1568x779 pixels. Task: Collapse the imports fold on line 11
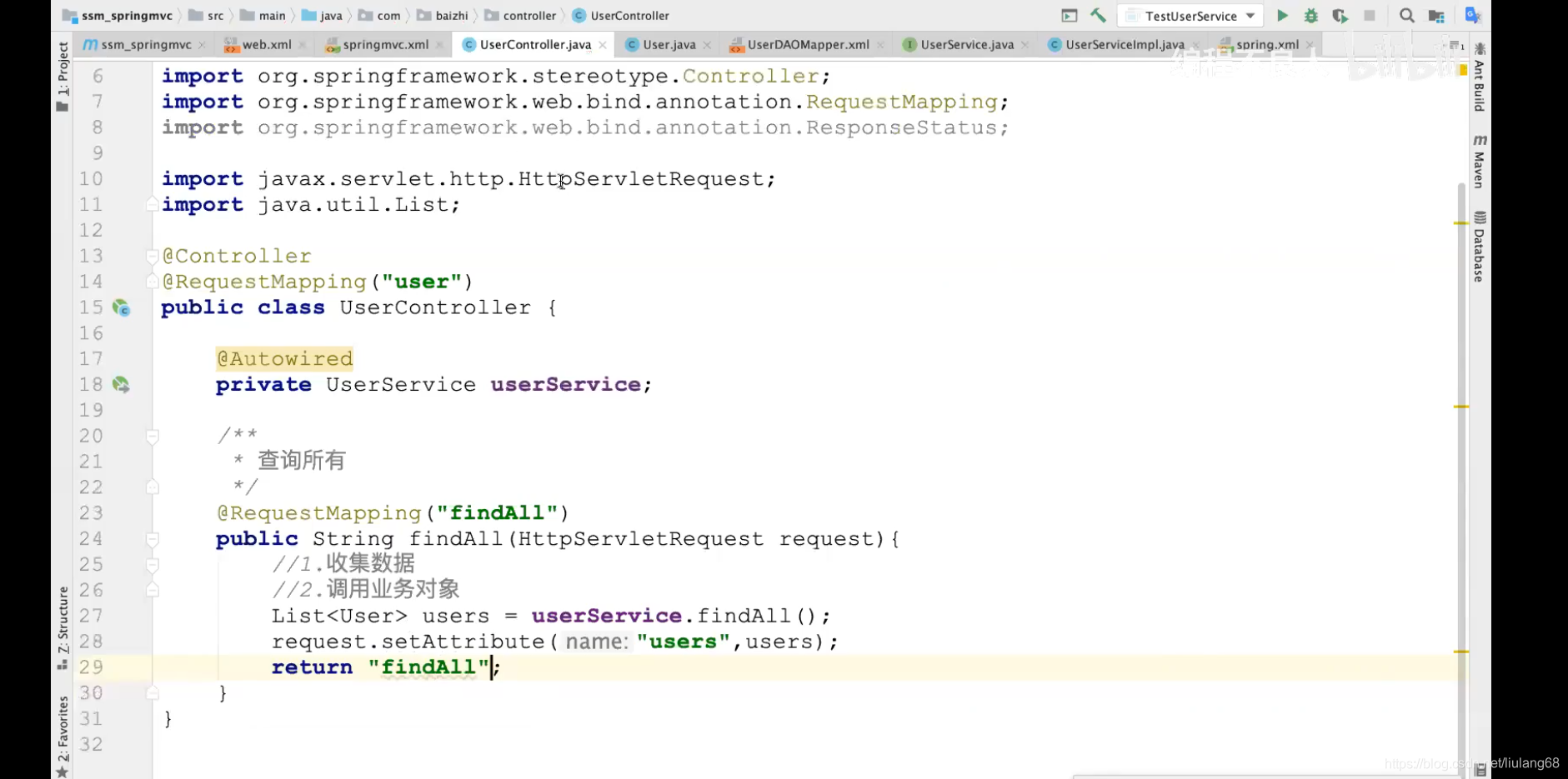[152, 204]
